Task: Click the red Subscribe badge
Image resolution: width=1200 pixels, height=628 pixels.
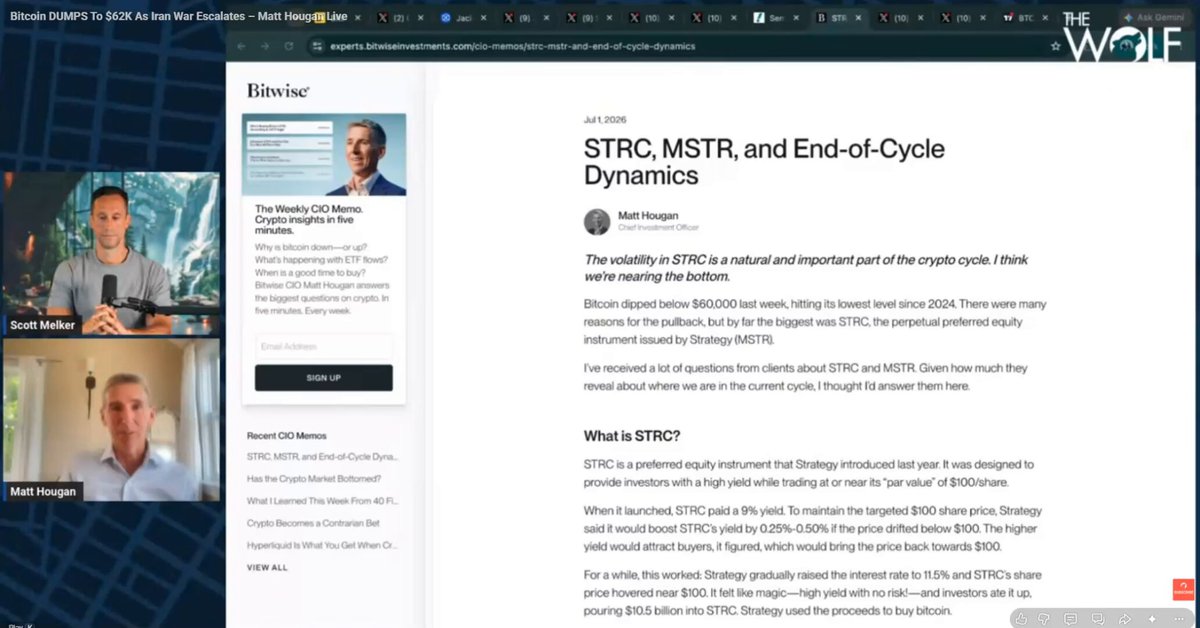Action: click(x=1183, y=590)
